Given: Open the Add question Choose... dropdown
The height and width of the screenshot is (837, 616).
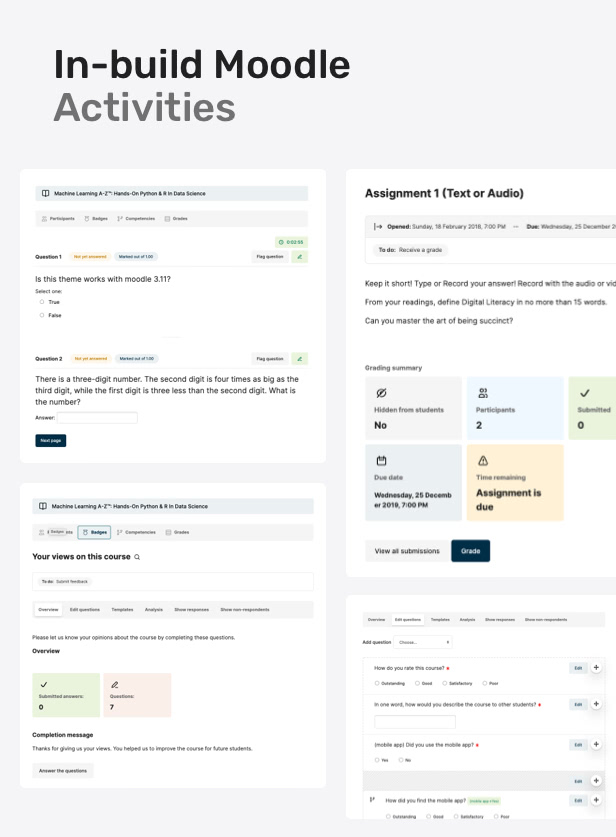Looking at the screenshot, I should (x=423, y=642).
